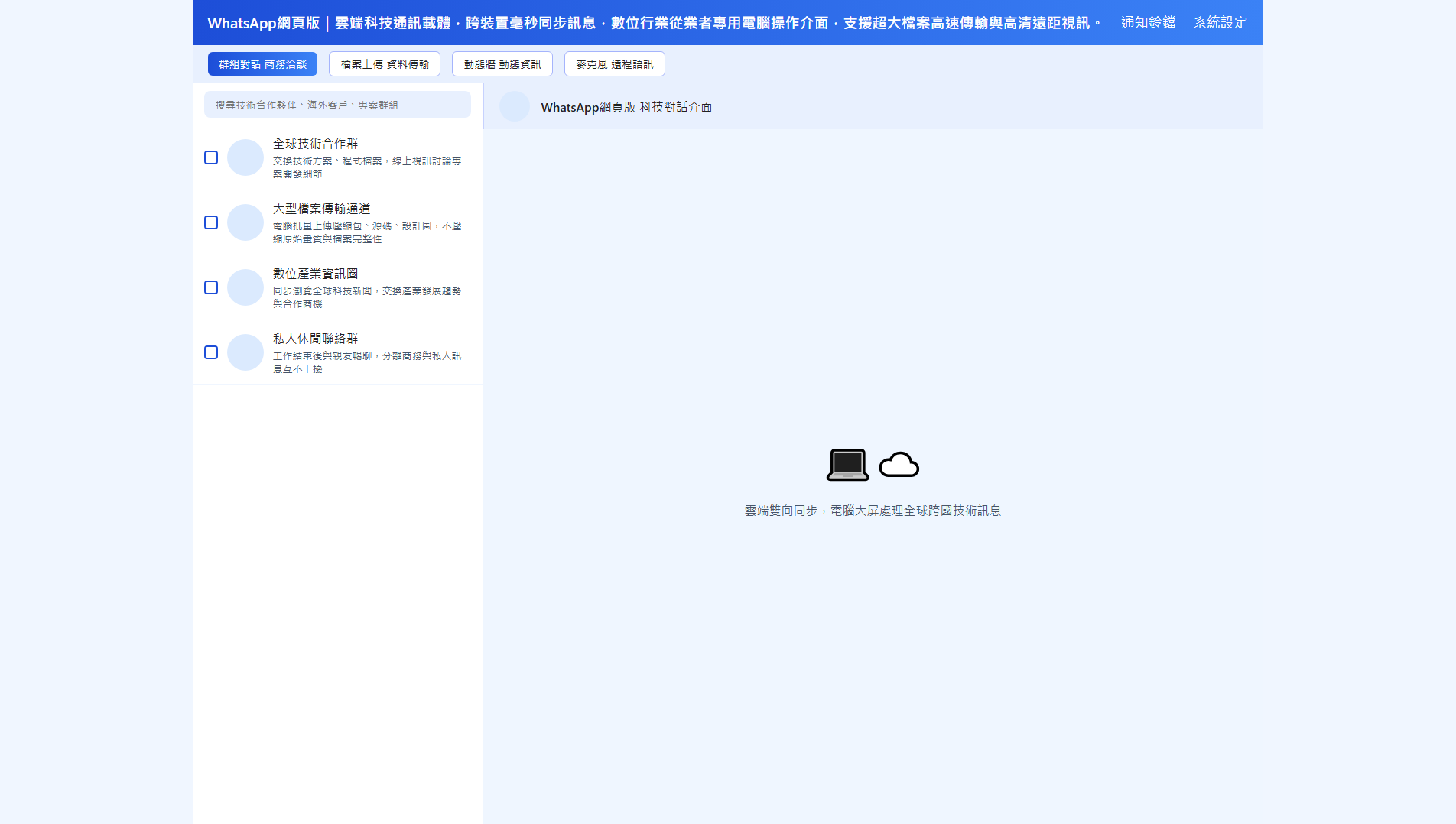Viewport: 1456px width, 824px height.
Task: Click the cloud icon in empty chat area
Action: (x=899, y=465)
